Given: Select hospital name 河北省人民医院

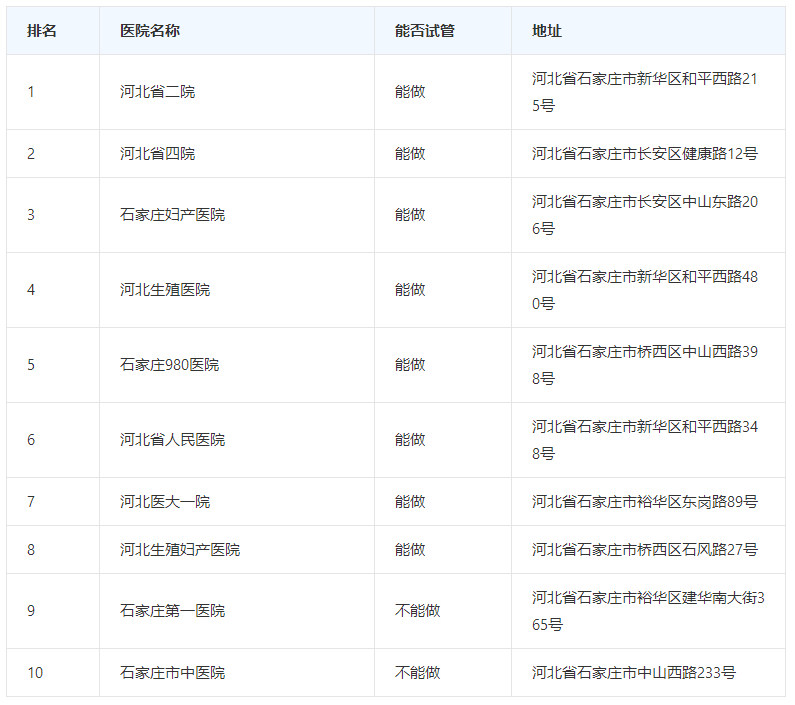Looking at the screenshot, I should click(172, 440).
